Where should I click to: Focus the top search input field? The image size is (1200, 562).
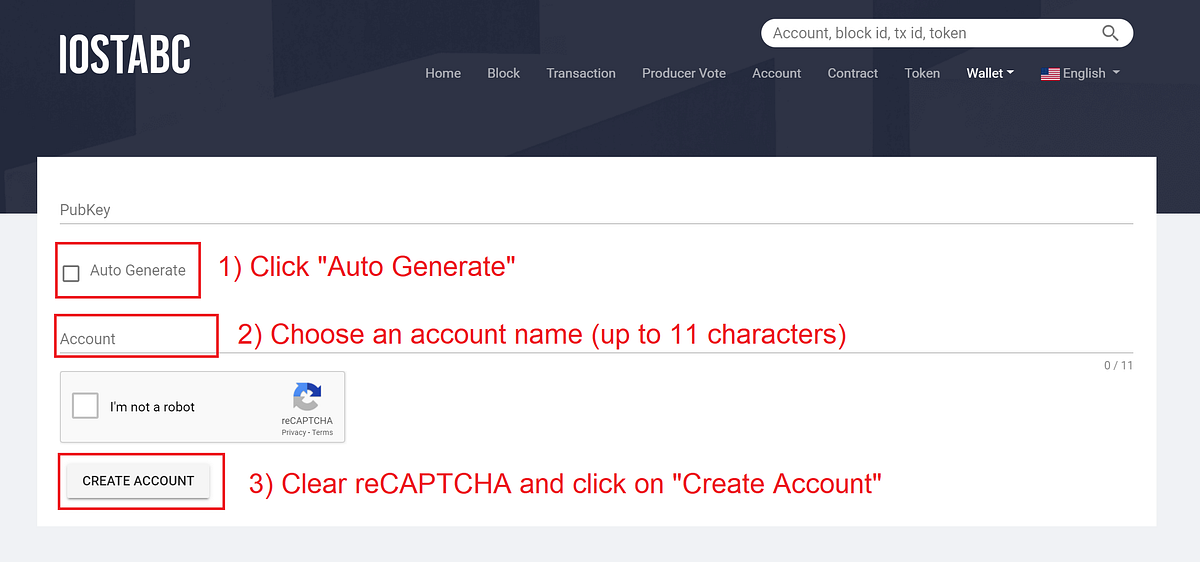click(x=930, y=33)
